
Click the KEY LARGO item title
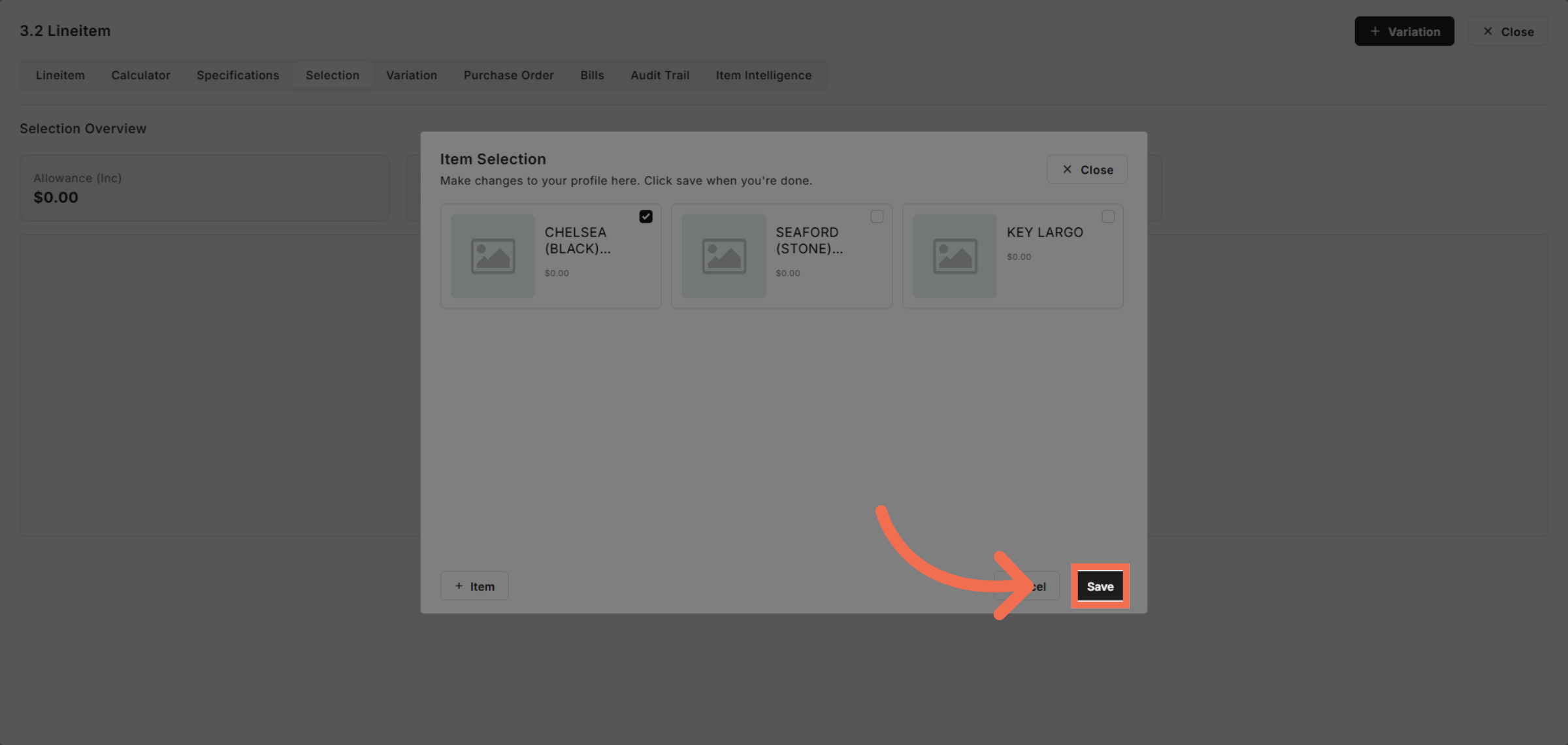click(1045, 233)
